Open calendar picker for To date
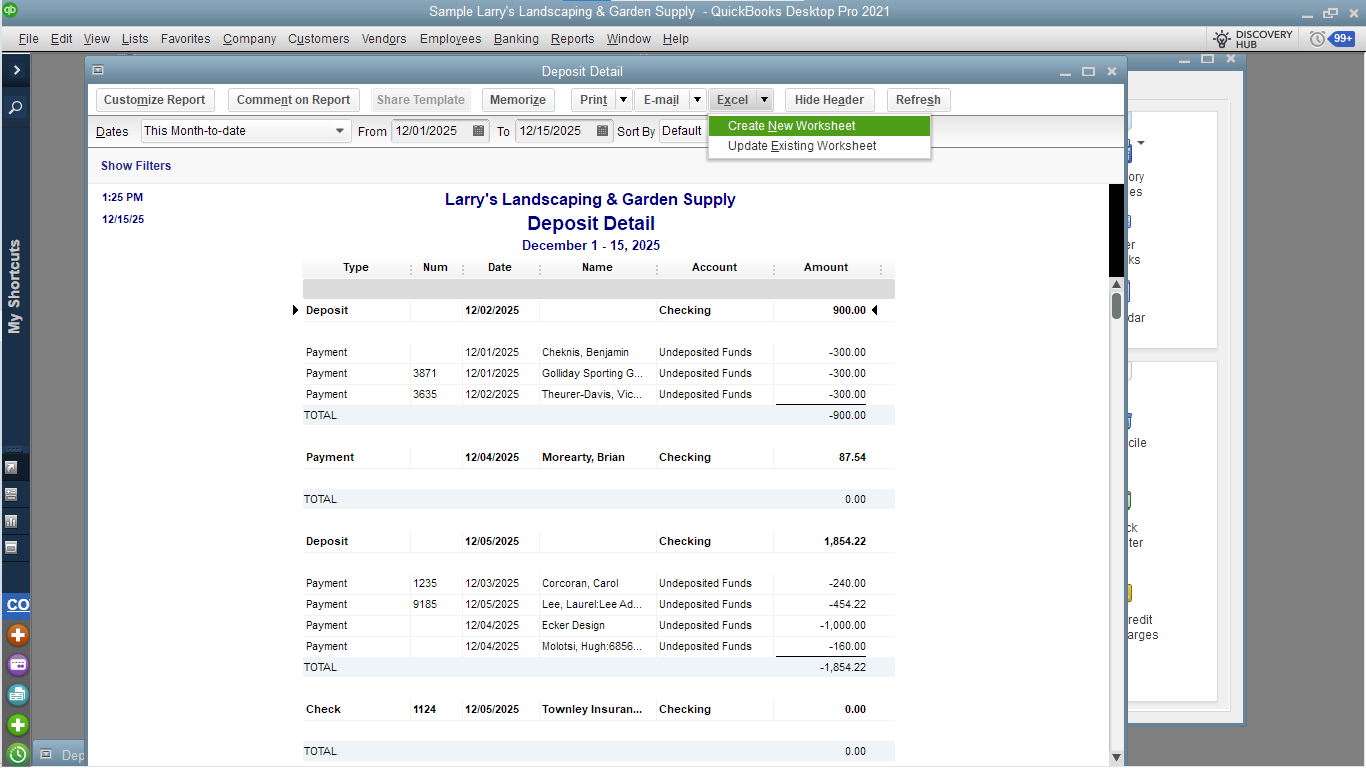Viewport: 1366px width, 768px height. (603, 131)
